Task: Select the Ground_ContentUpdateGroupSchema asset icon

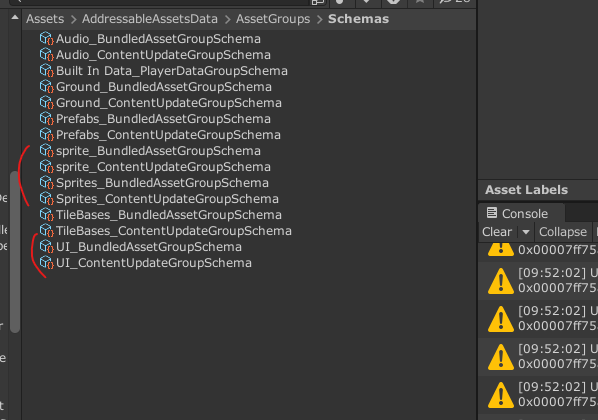Action: [47, 103]
